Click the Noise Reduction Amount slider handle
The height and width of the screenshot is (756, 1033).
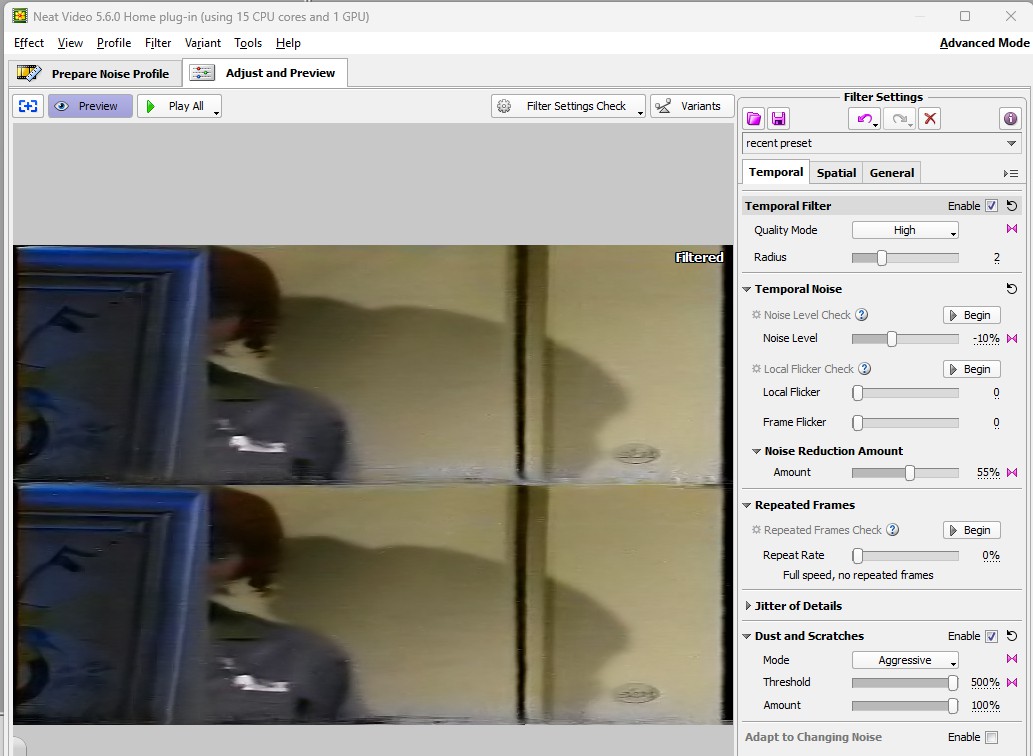910,473
